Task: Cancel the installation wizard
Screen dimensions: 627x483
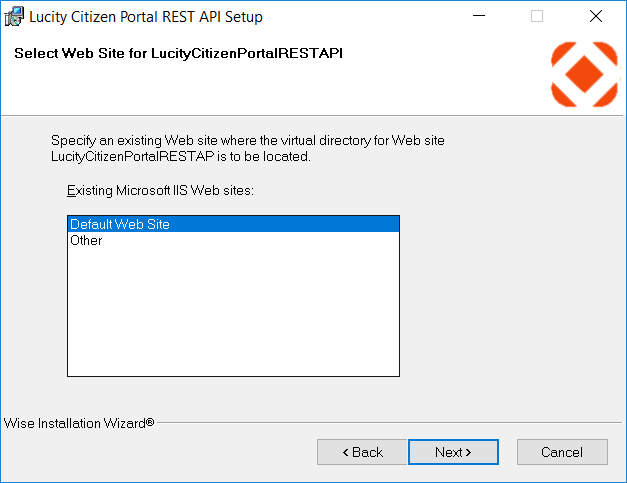Action: (561, 452)
